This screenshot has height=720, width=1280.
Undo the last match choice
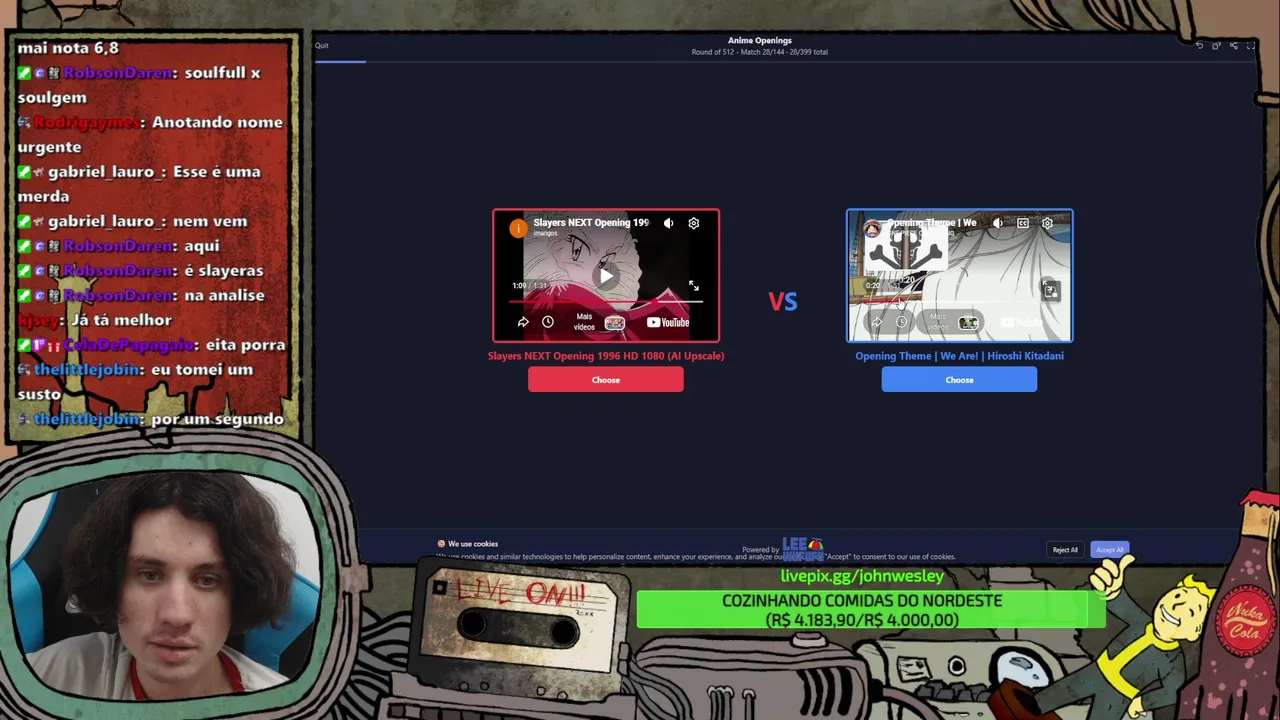tap(1199, 45)
